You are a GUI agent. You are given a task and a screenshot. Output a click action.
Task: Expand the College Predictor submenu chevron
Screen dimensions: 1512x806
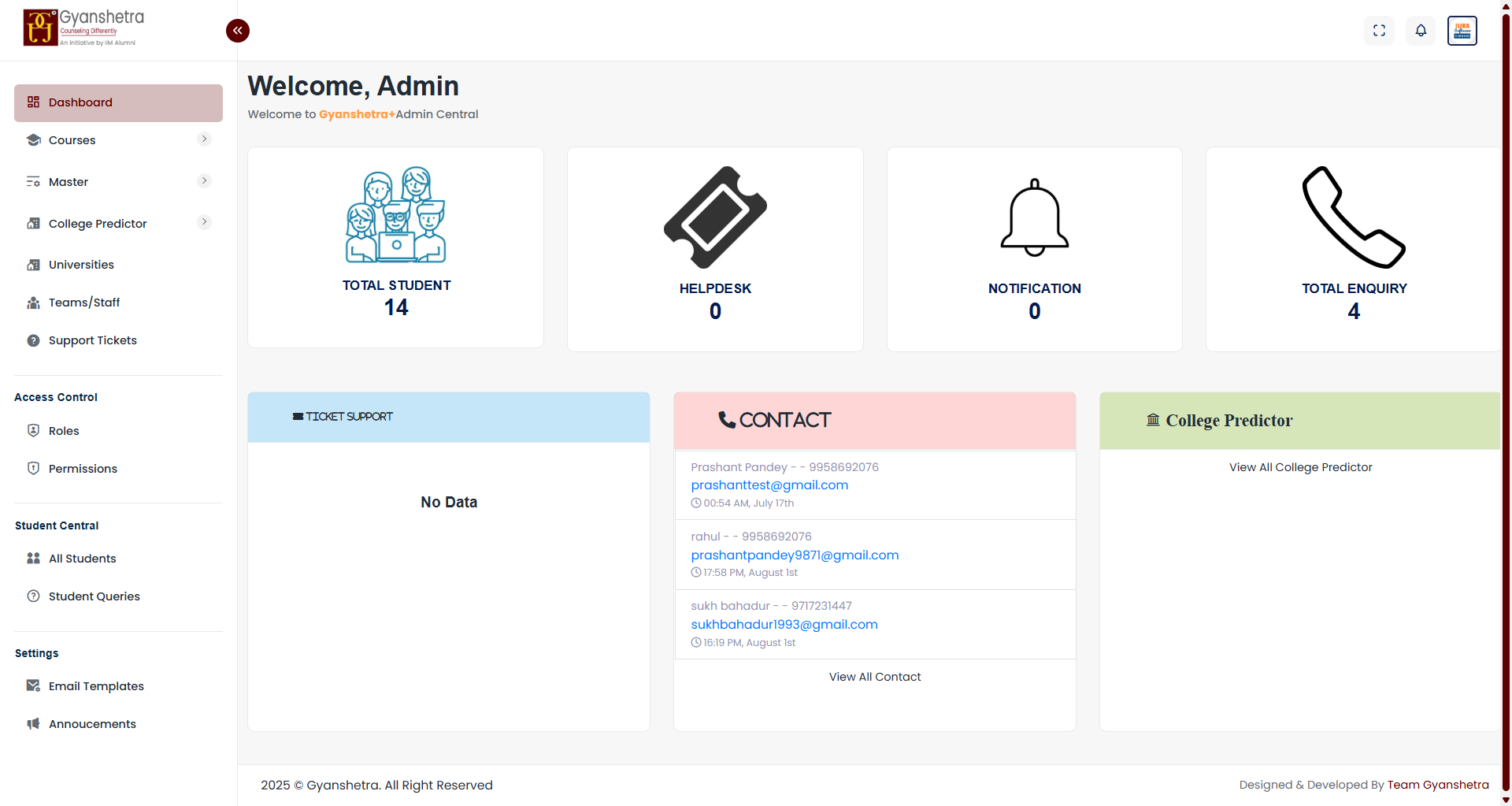pyautogui.click(x=204, y=222)
